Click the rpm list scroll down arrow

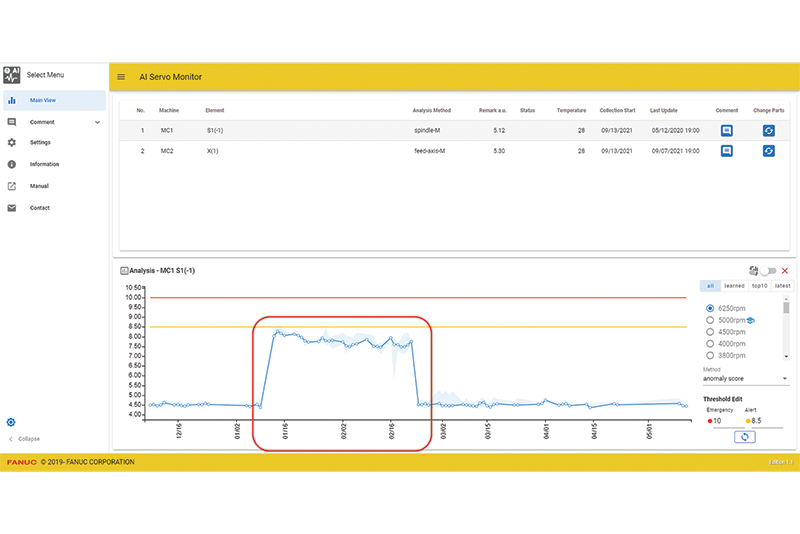tap(786, 357)
